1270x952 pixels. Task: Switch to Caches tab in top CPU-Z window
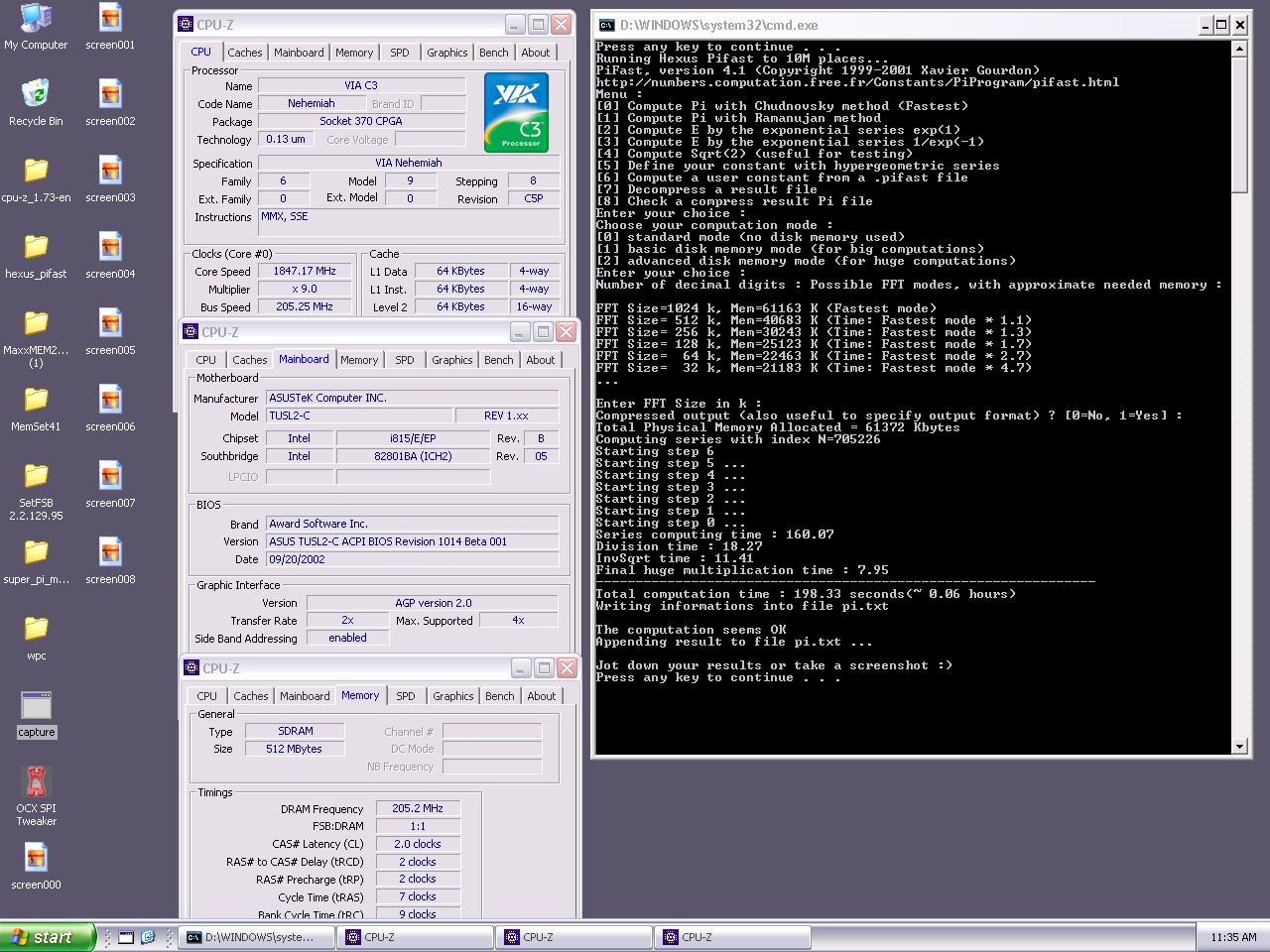coord(245,53)
